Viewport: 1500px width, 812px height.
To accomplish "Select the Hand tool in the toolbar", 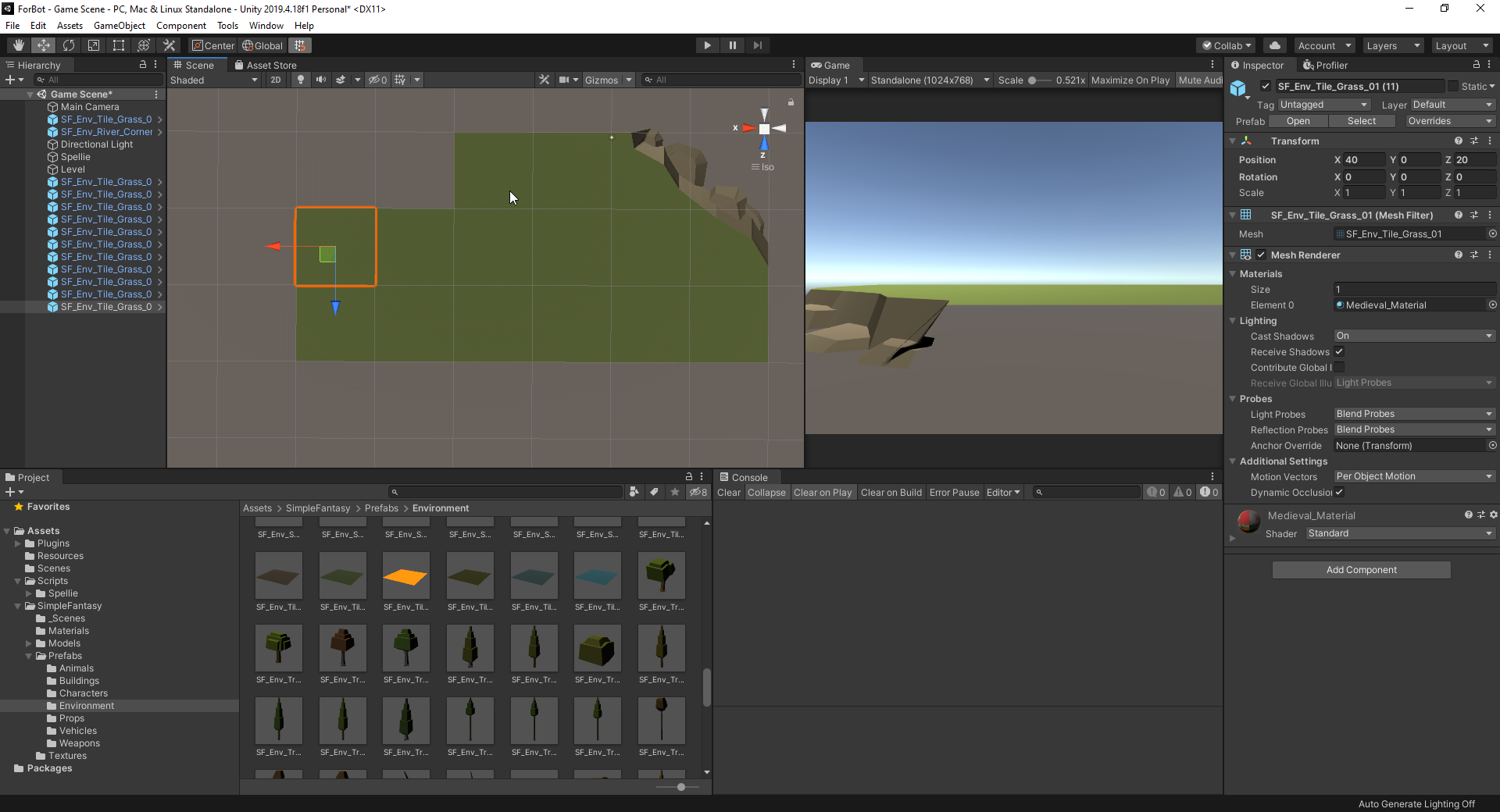I will 18,45.
